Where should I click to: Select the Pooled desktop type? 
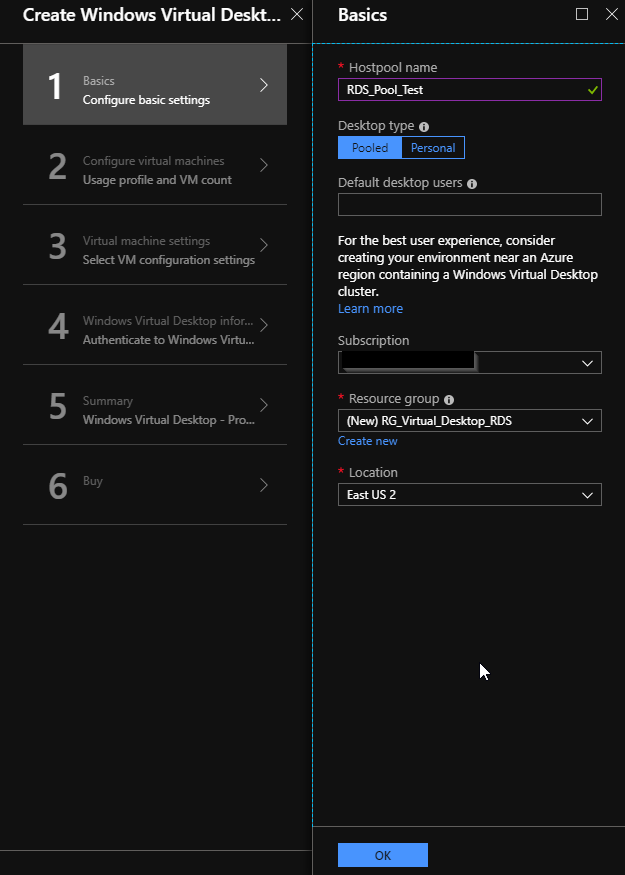[x=370, y=148]
